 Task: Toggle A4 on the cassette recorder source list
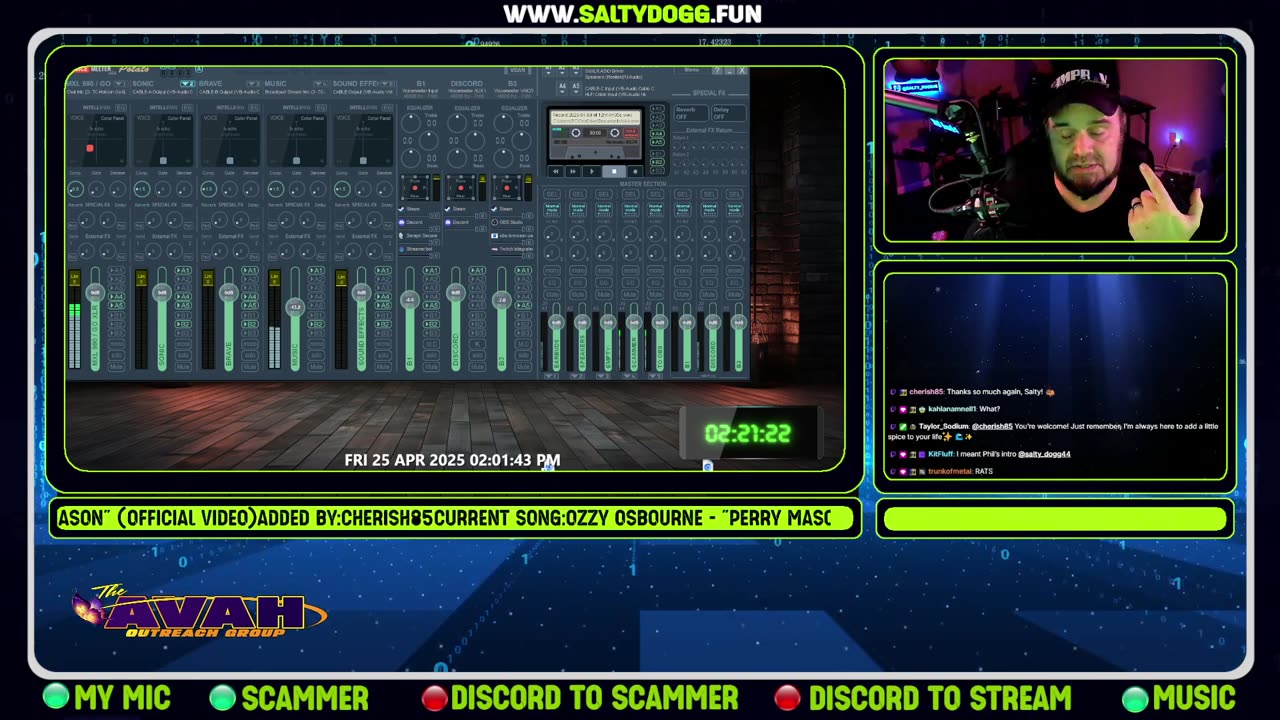click(657, 133)
